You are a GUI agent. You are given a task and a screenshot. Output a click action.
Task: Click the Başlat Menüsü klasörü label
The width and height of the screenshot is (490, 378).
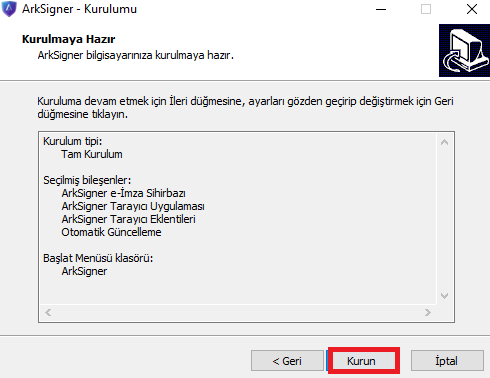(x=98, y=258)
